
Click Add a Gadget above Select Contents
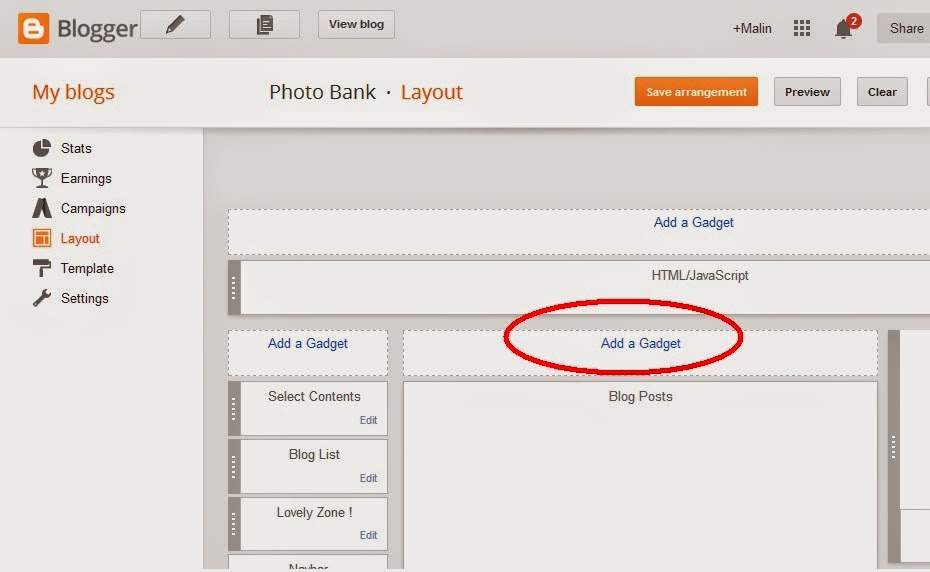[x=307, y=344]
